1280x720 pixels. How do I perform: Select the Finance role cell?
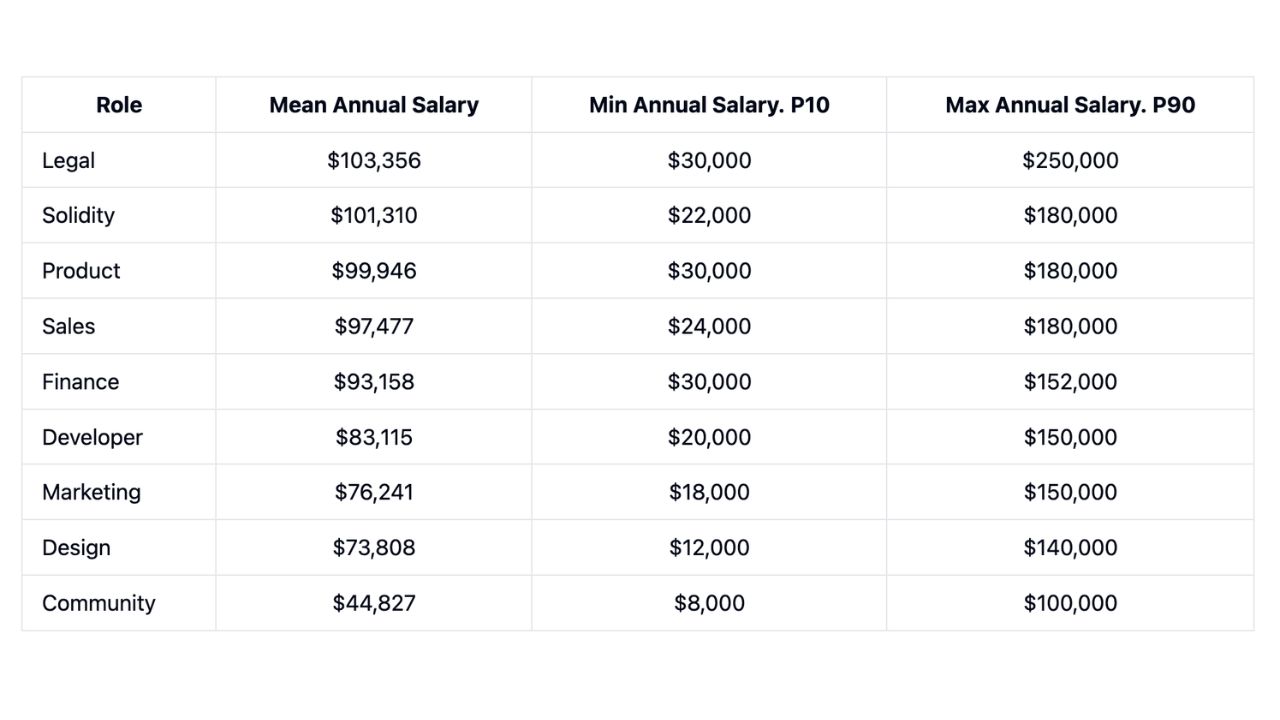click(x=80, y=382)
